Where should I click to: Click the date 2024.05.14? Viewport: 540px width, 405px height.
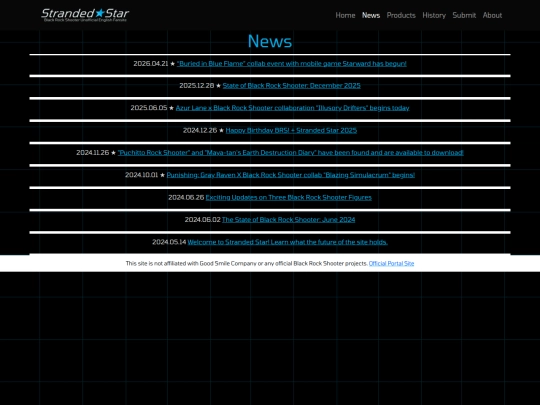[x=169, y=242]
